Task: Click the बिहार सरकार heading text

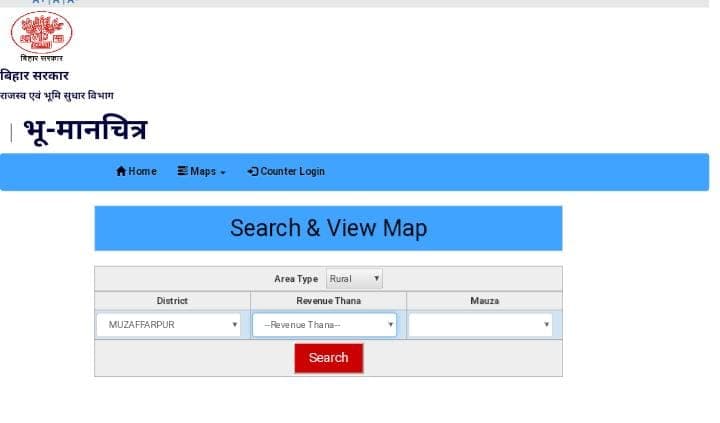Action: point(35,76)
